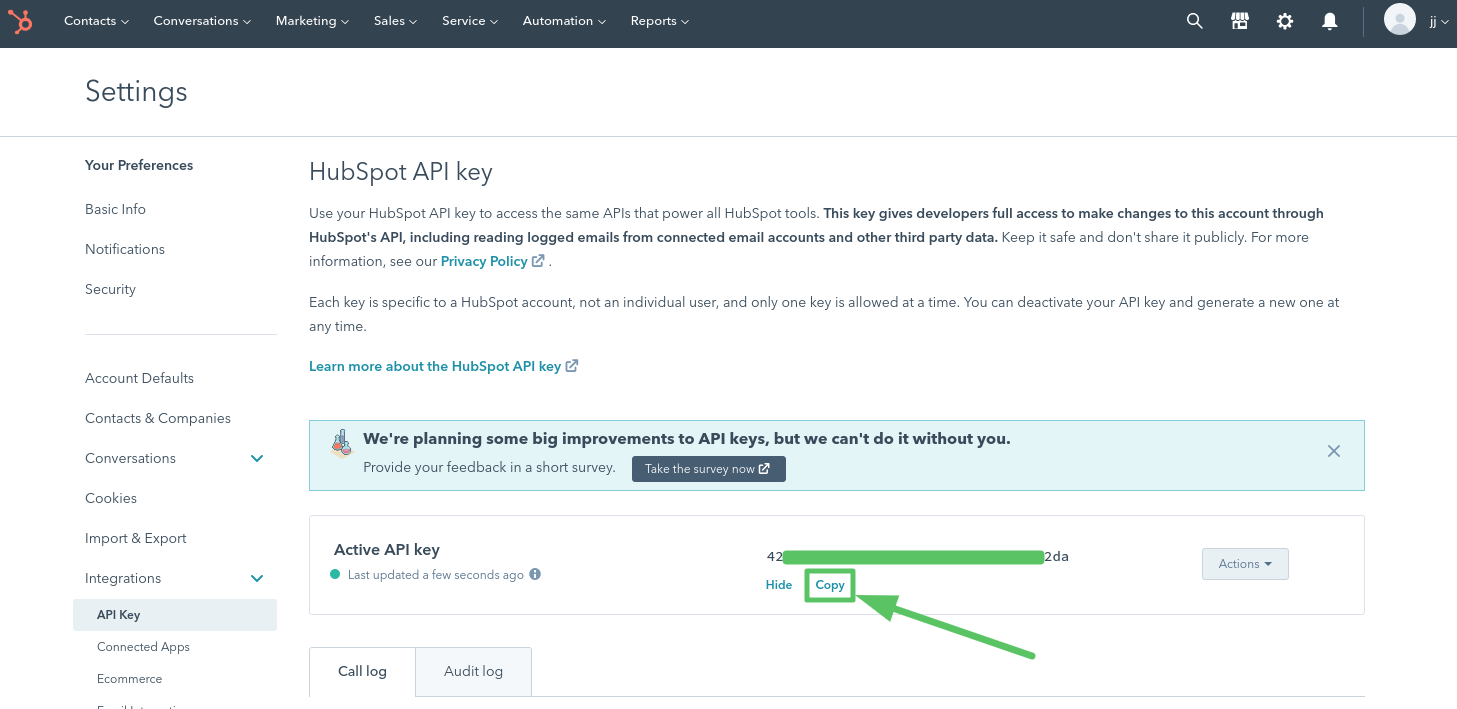Switch to the Call log tab
The image size is (1457, 709).
pyautogui.click(x=362, y=672)
